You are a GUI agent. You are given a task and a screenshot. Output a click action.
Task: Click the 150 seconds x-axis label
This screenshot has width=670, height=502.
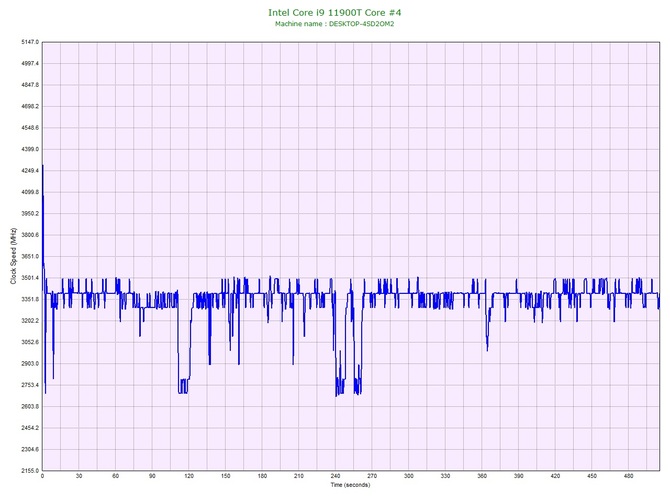[226, 476]
